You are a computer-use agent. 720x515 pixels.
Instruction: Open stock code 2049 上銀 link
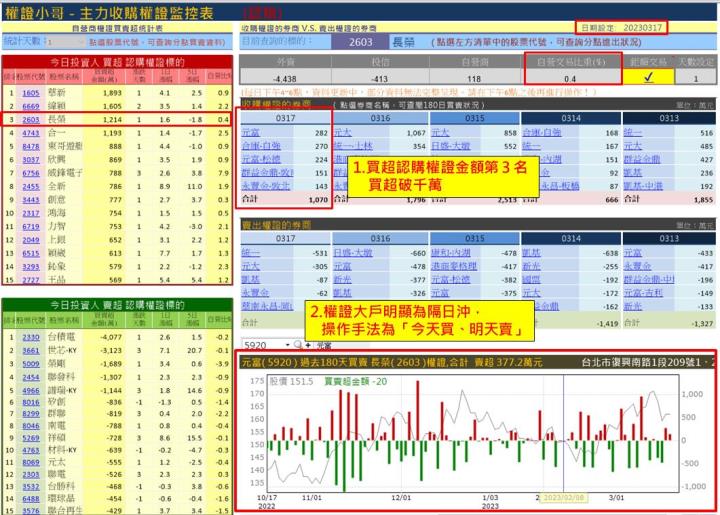(x=31, y=240)
